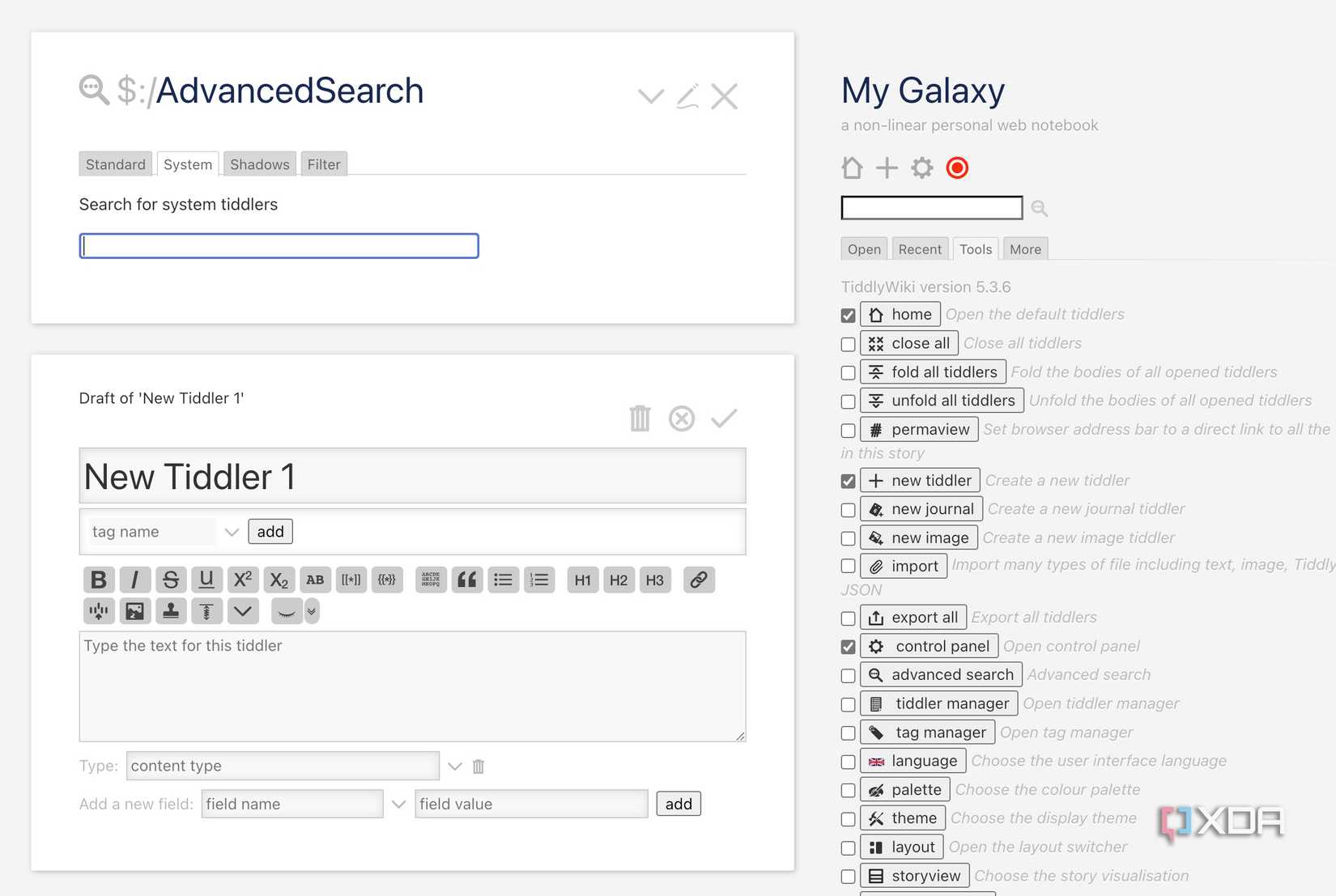Check the new journal option
This screenshot has height=896, width=1336.
848,510
